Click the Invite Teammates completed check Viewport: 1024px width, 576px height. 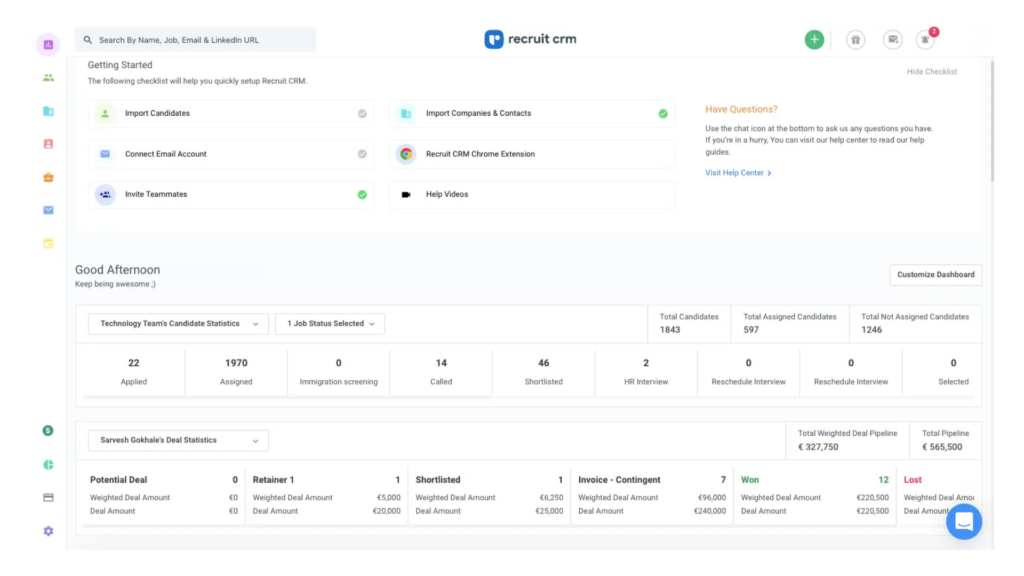point(362,195)
